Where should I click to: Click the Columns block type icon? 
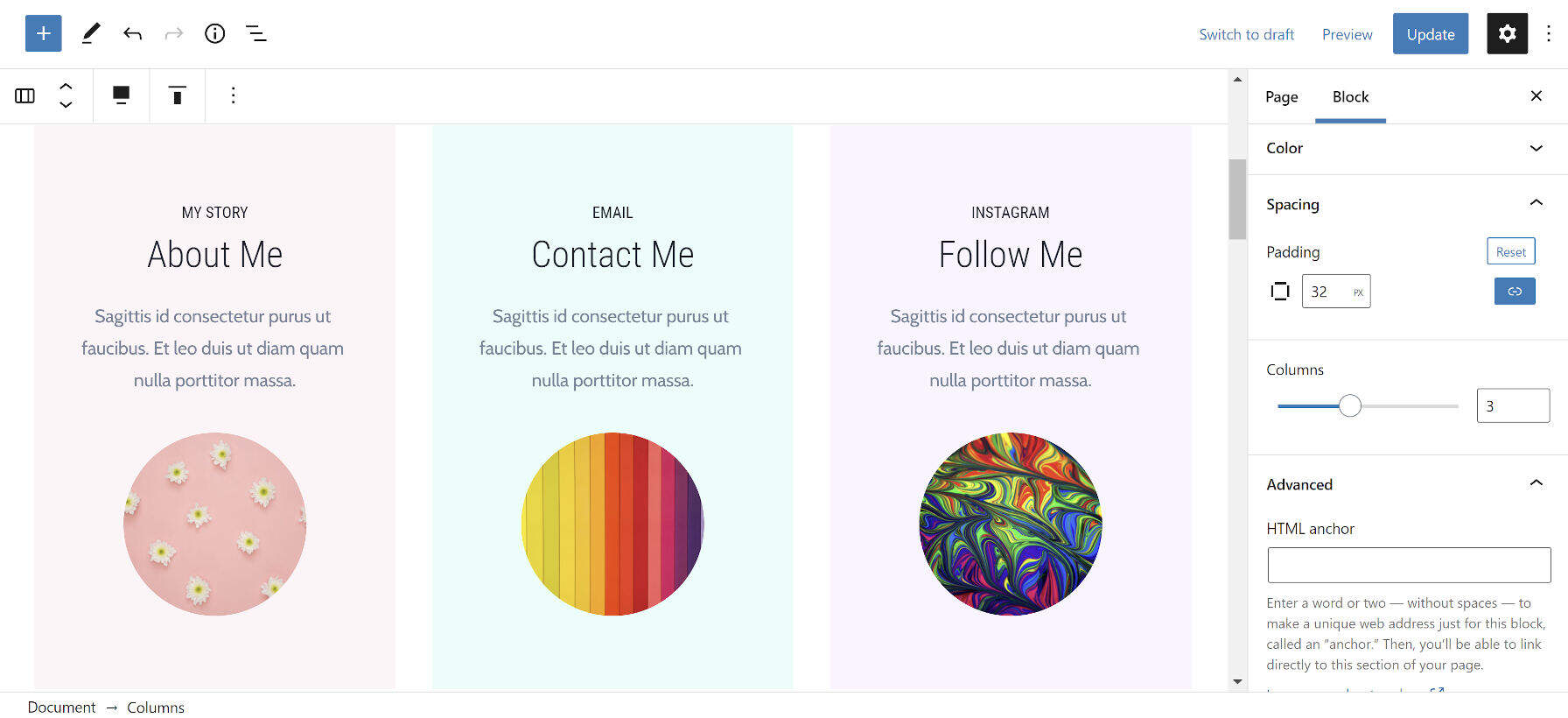coord(24,95)
